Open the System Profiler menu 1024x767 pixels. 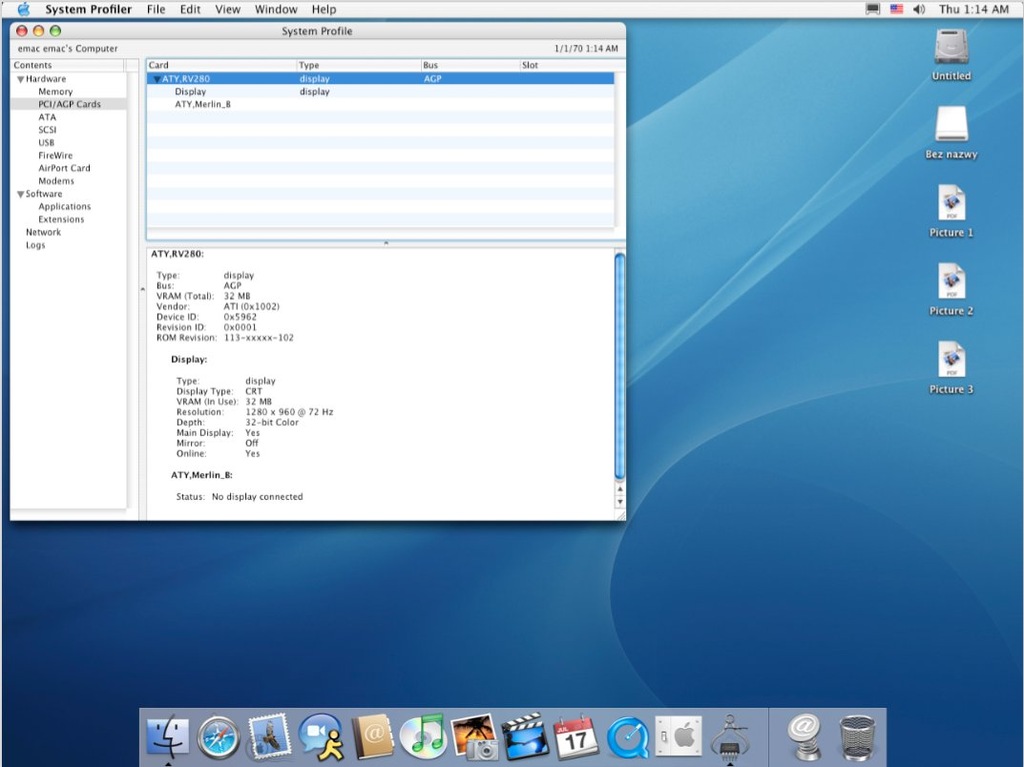[x=88, y=9]
